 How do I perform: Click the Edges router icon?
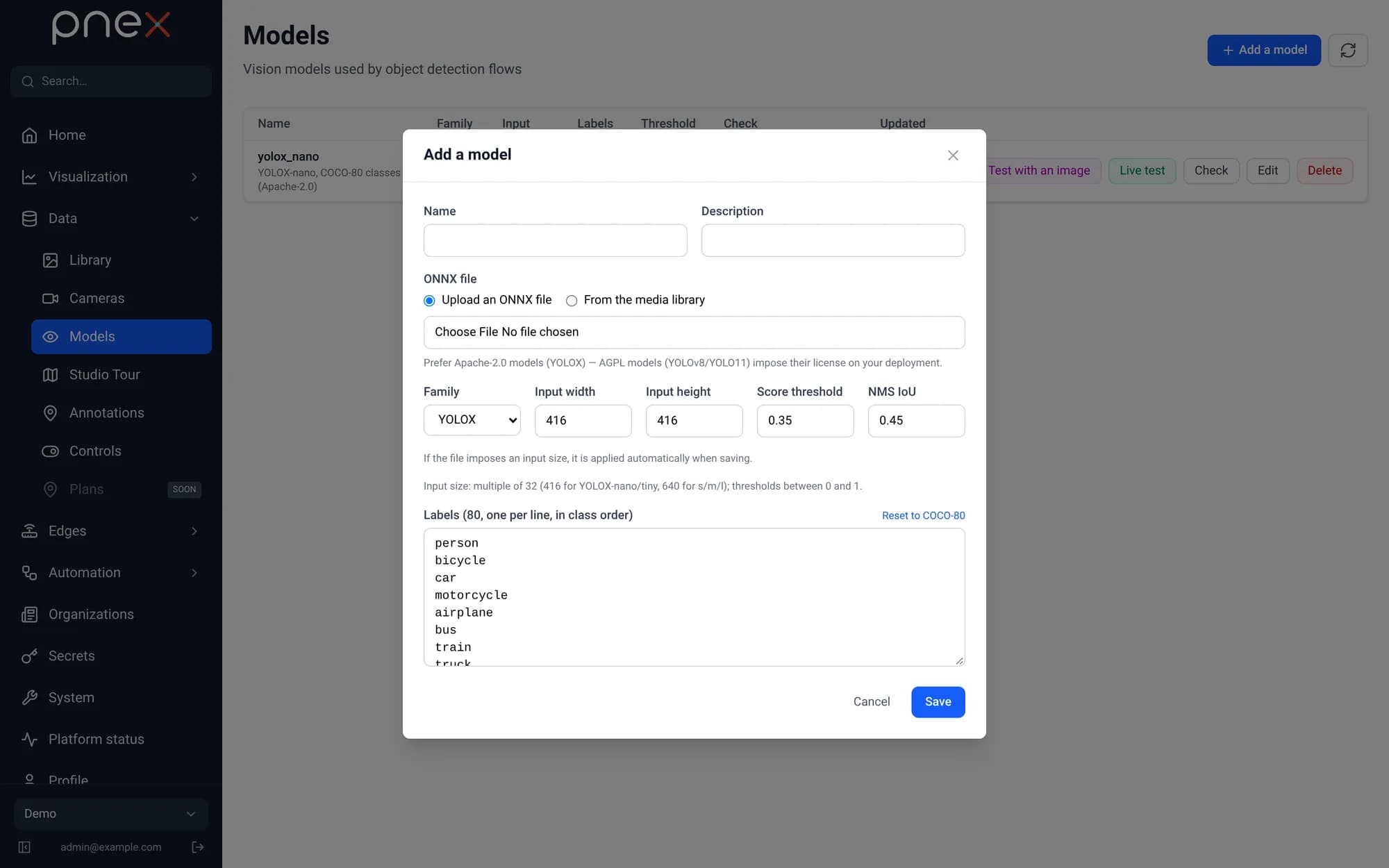(x=29, y=531)
